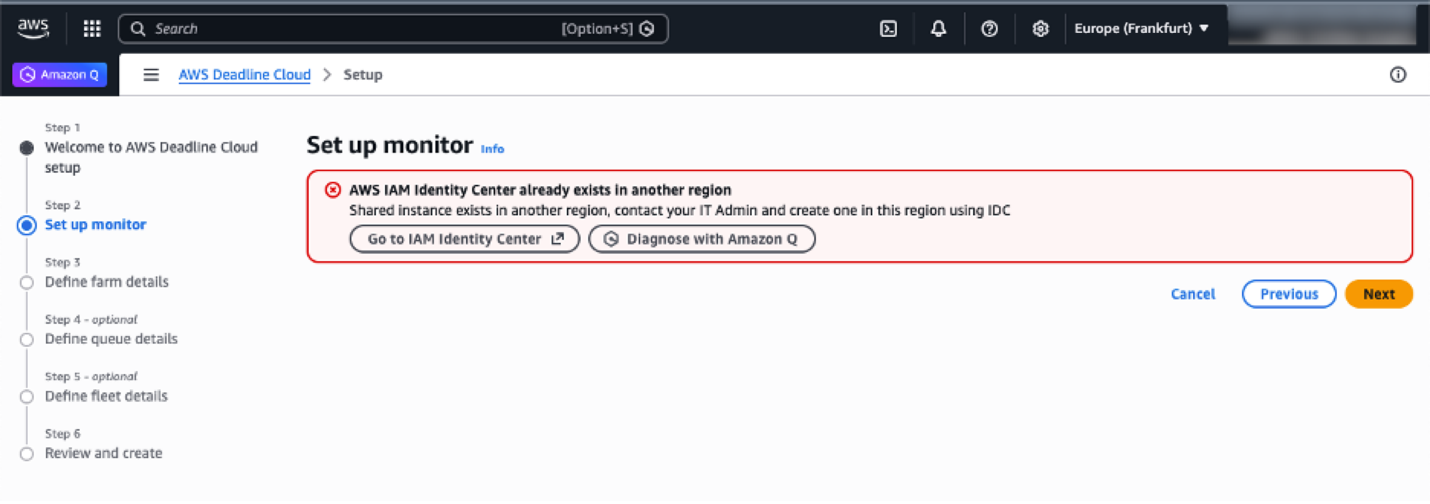Open the CloudShell terminal icon
The width and height of the screenshot is (1430, 504).
[888, 29]
